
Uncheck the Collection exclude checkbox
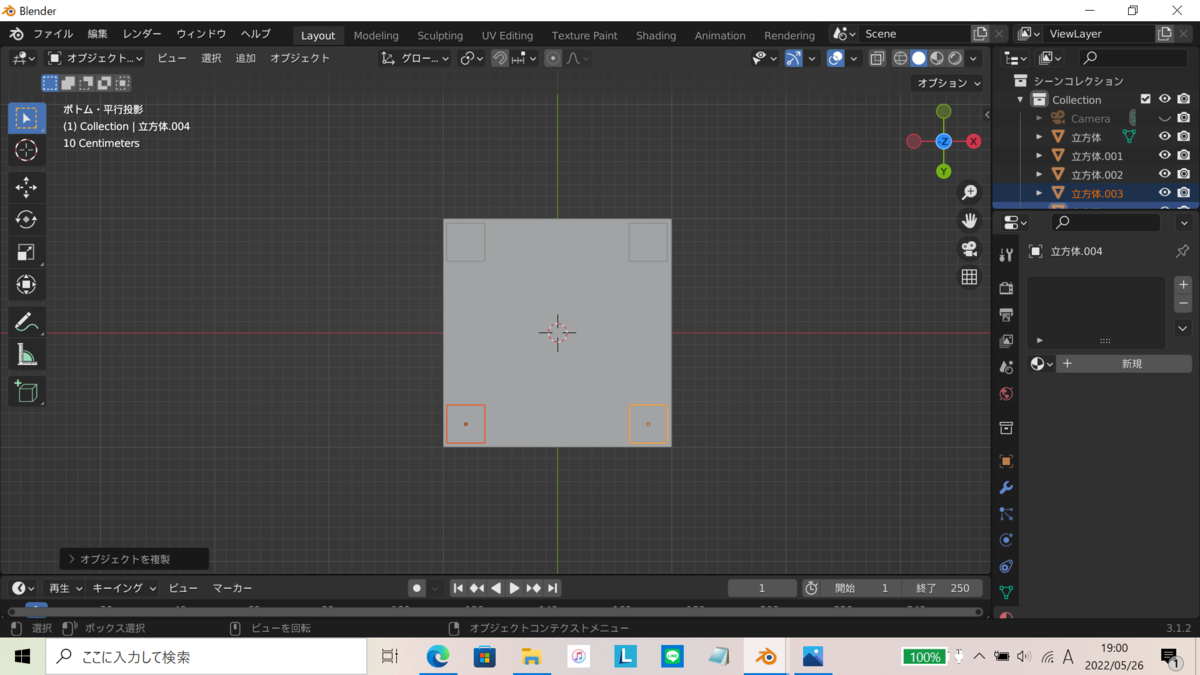click(x=1146, y=99)
